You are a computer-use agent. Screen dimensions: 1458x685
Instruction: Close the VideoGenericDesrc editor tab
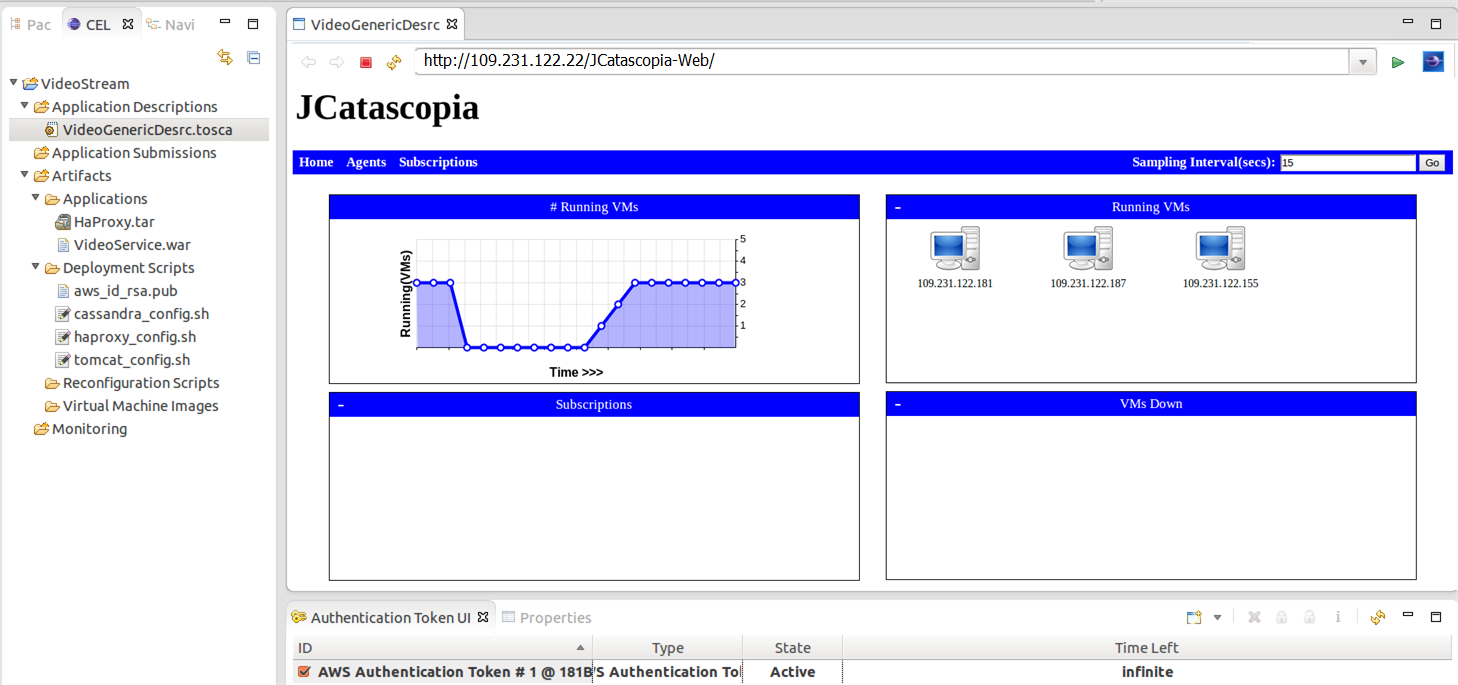(x=451, y=24)
